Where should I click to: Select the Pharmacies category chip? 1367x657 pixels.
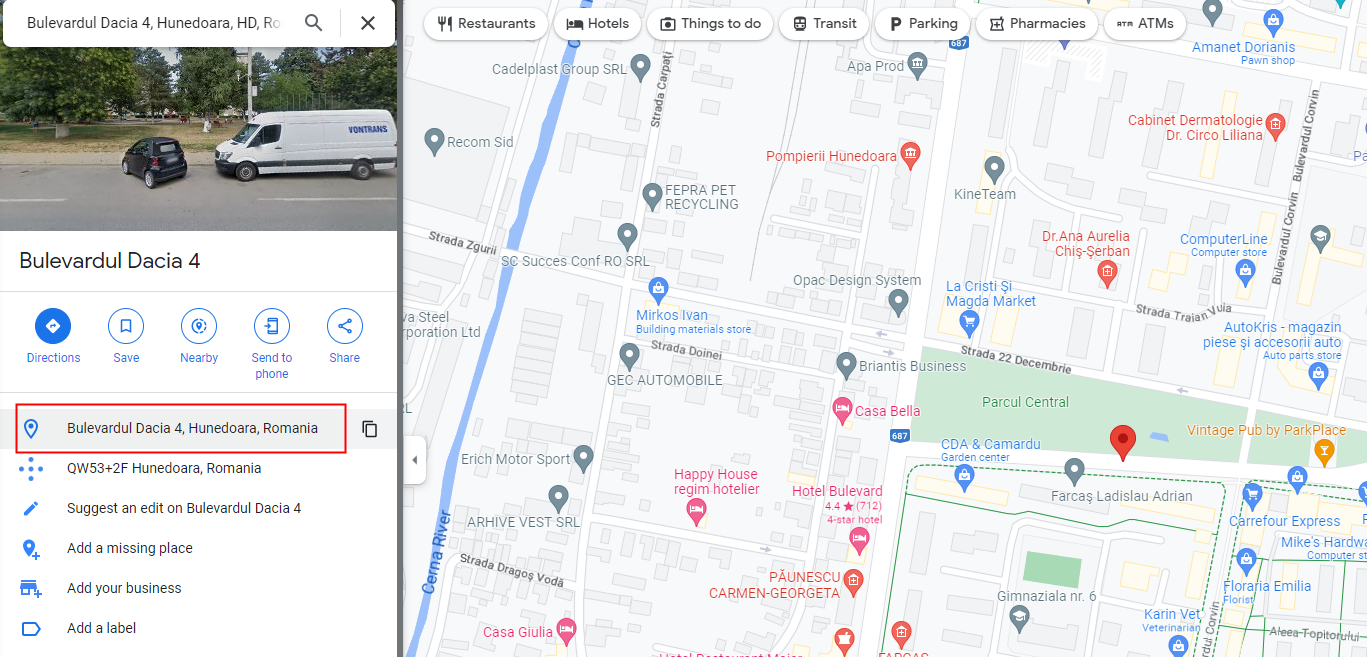pos(1036,24)
